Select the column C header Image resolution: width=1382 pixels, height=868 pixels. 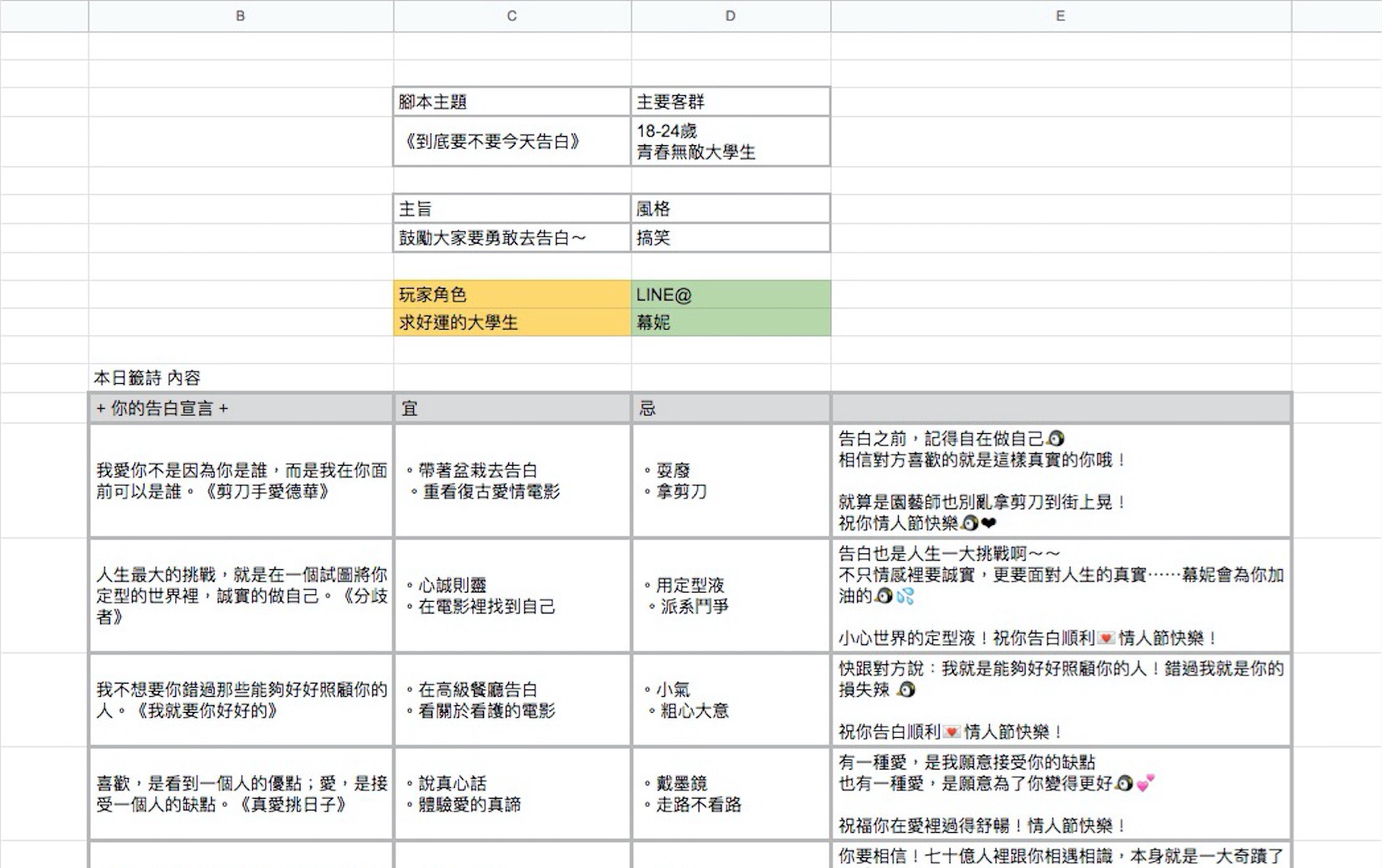512,16
